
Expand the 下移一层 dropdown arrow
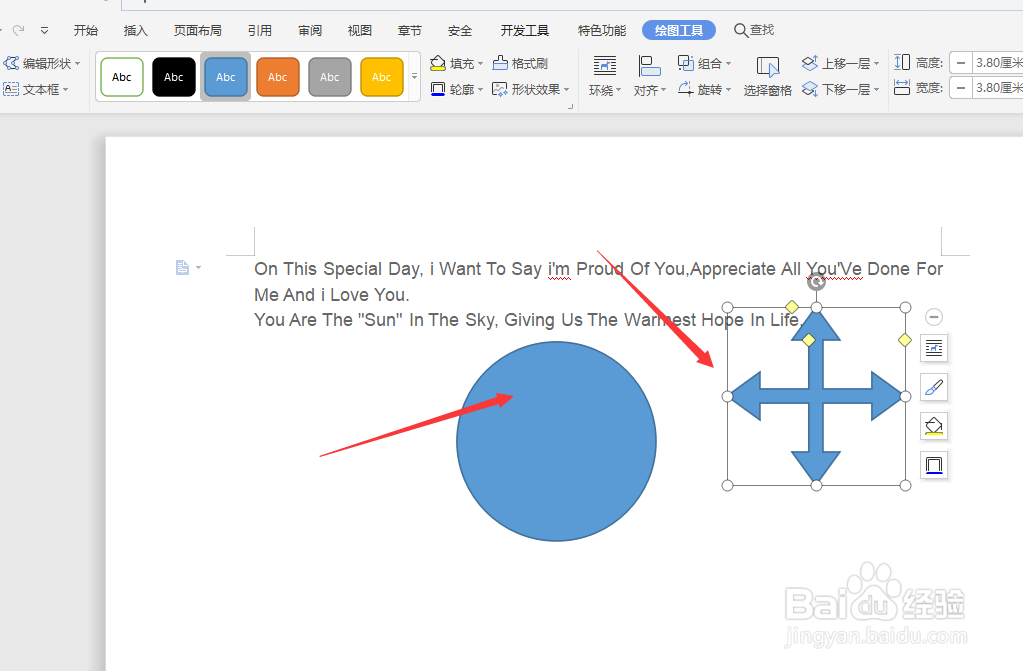[x=876, y=89]
